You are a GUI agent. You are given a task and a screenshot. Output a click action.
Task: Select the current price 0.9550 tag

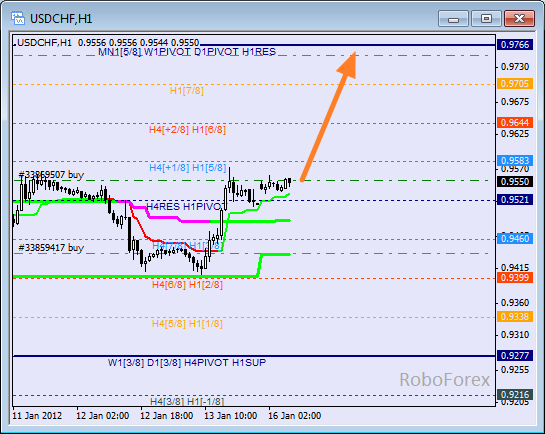click(x=515, y=181)
